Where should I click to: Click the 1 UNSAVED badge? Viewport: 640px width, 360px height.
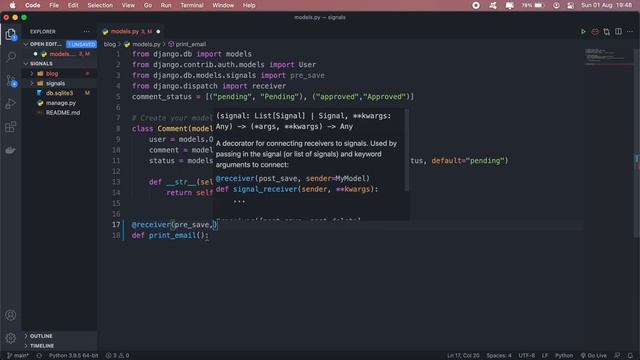pyautogui.click(x=81, y=44)
